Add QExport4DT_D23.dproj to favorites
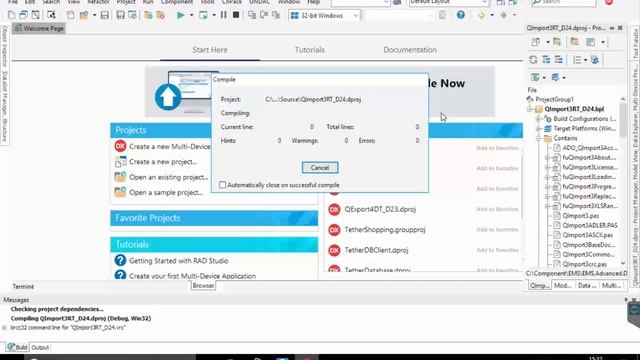 497,209
